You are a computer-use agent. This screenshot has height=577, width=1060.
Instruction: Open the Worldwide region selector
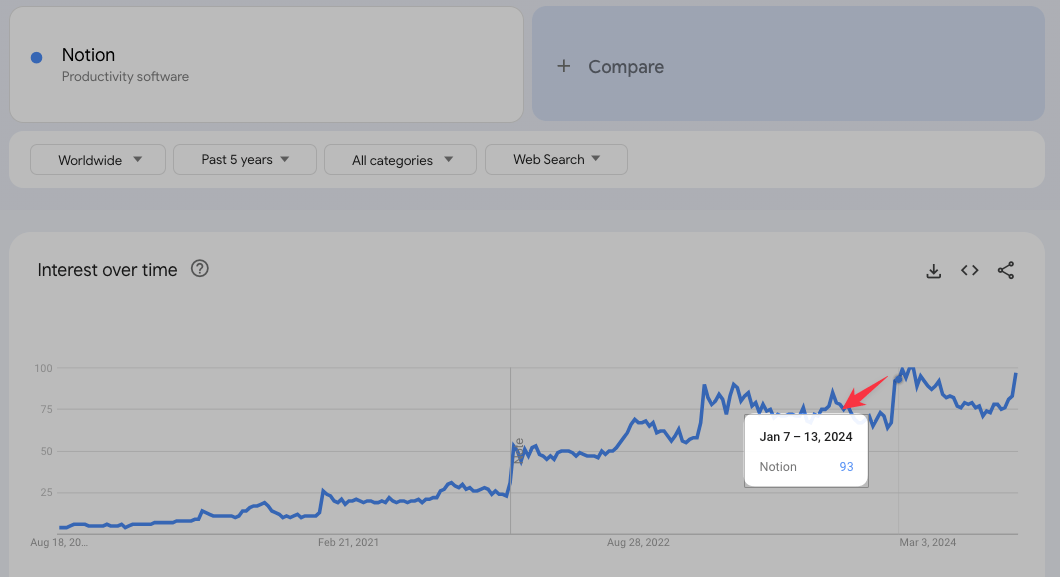pos(97,159)
